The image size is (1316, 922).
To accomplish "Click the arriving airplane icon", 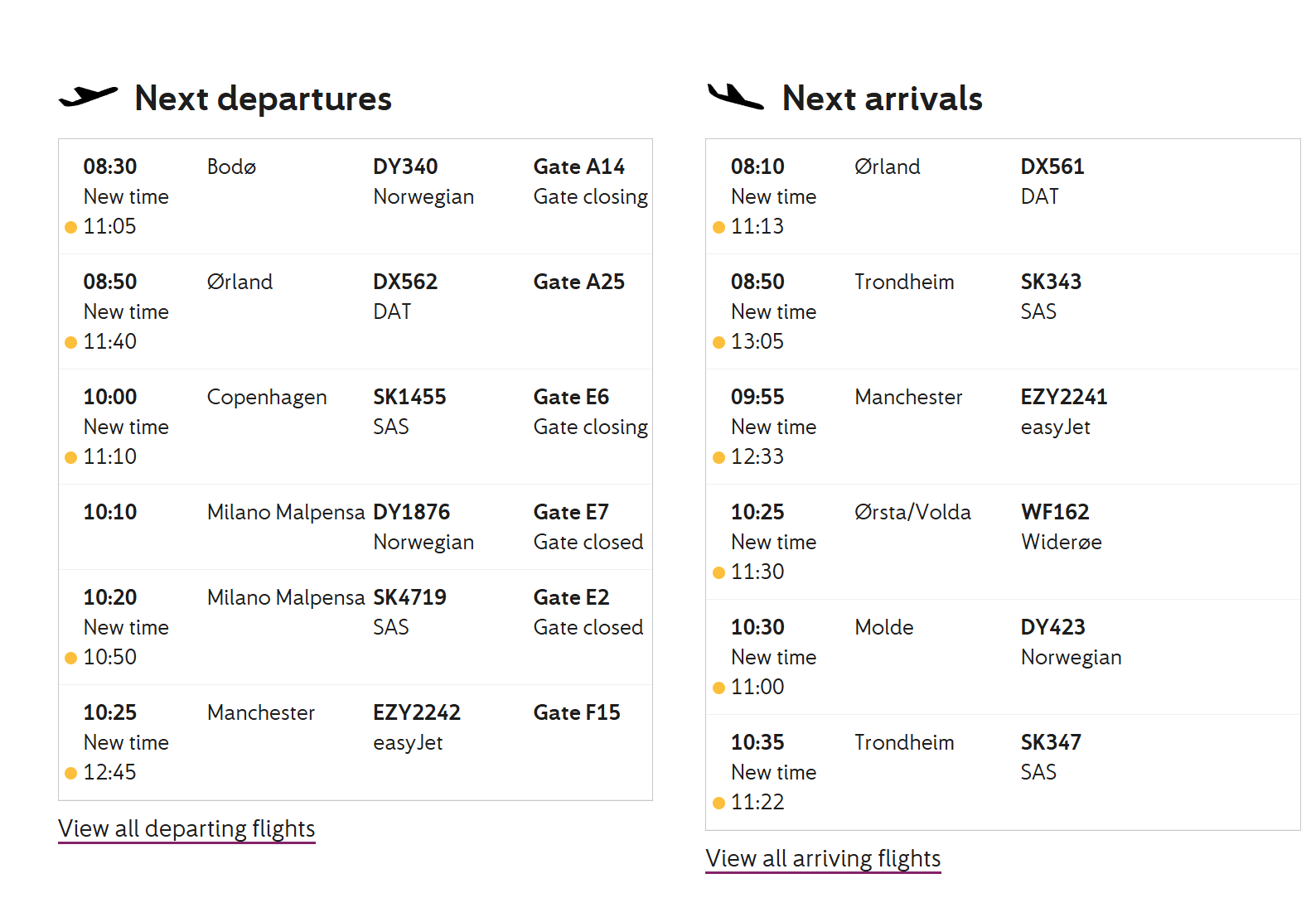I will tap(735, 97).
